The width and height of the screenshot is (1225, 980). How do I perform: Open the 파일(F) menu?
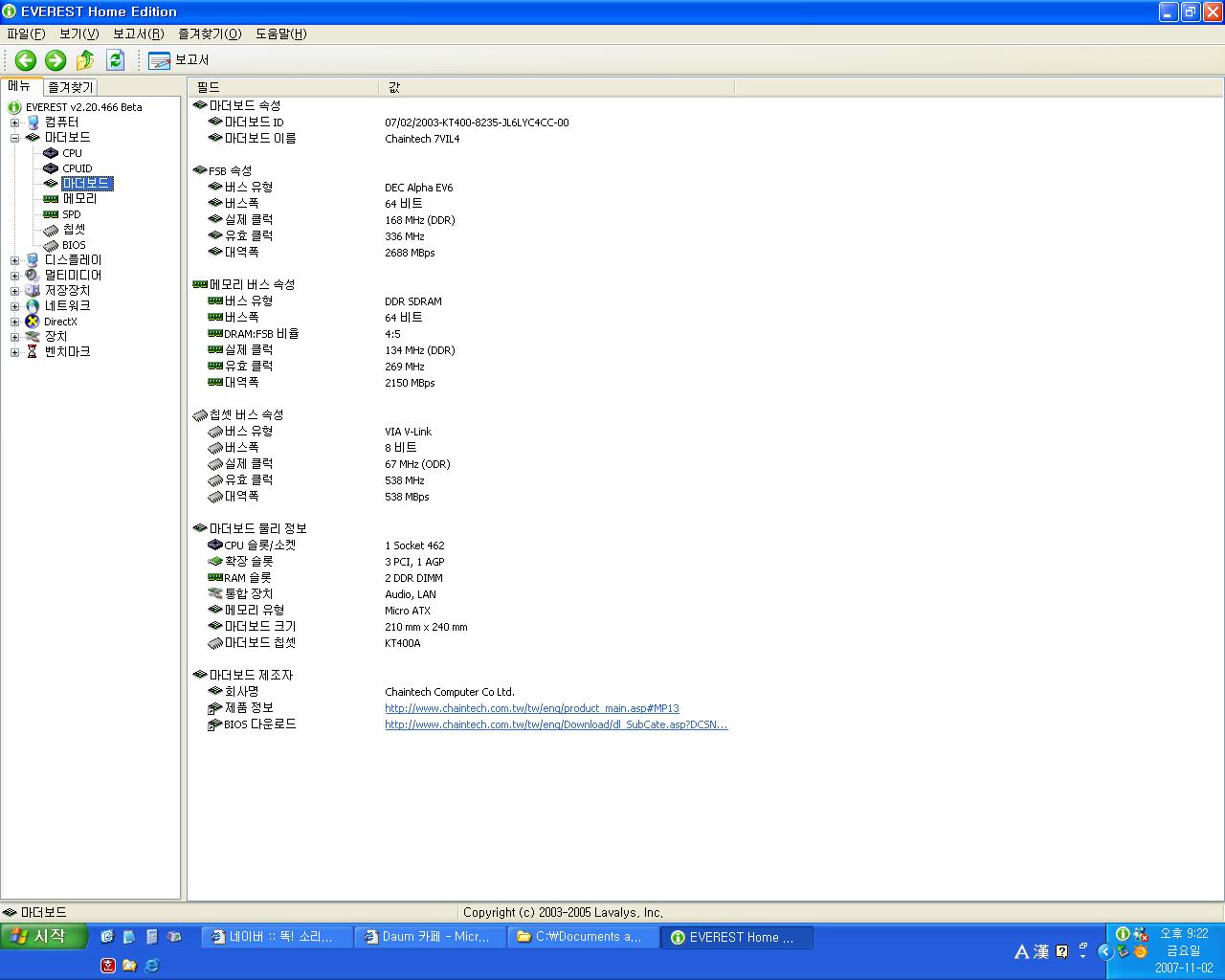click(x=26, y=33)
